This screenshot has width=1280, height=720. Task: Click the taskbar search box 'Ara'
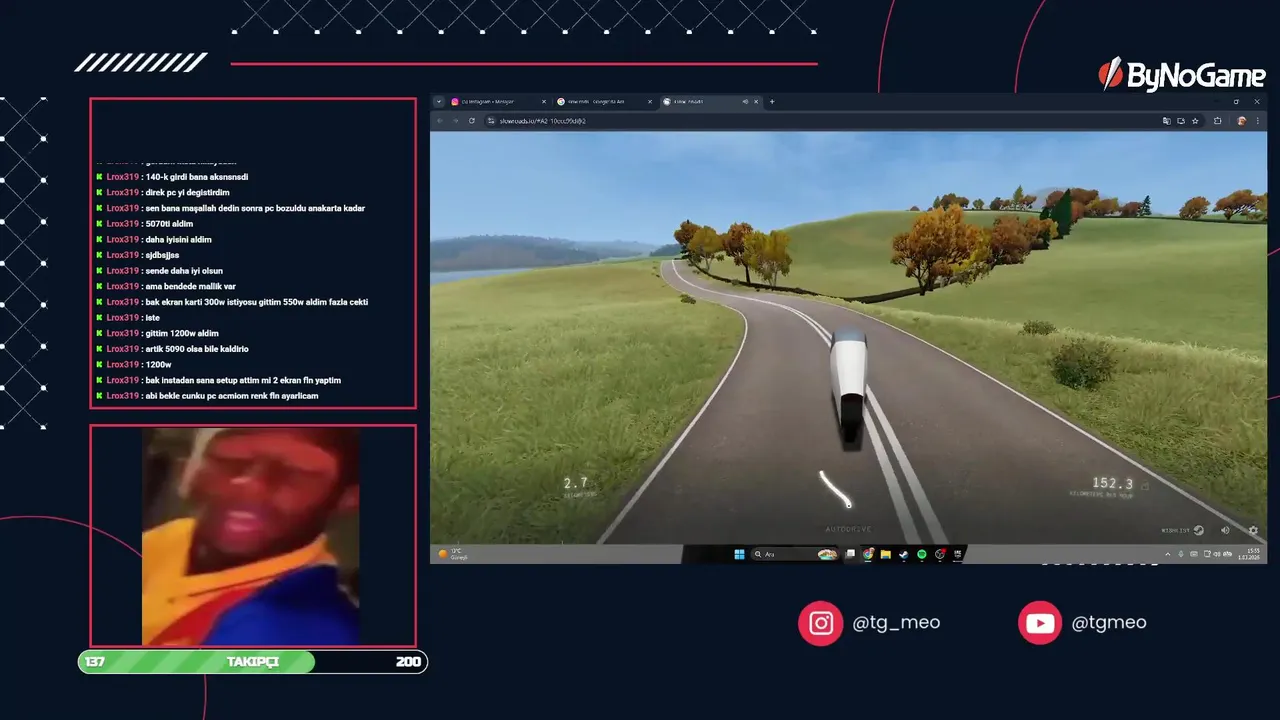coord(795,554)
